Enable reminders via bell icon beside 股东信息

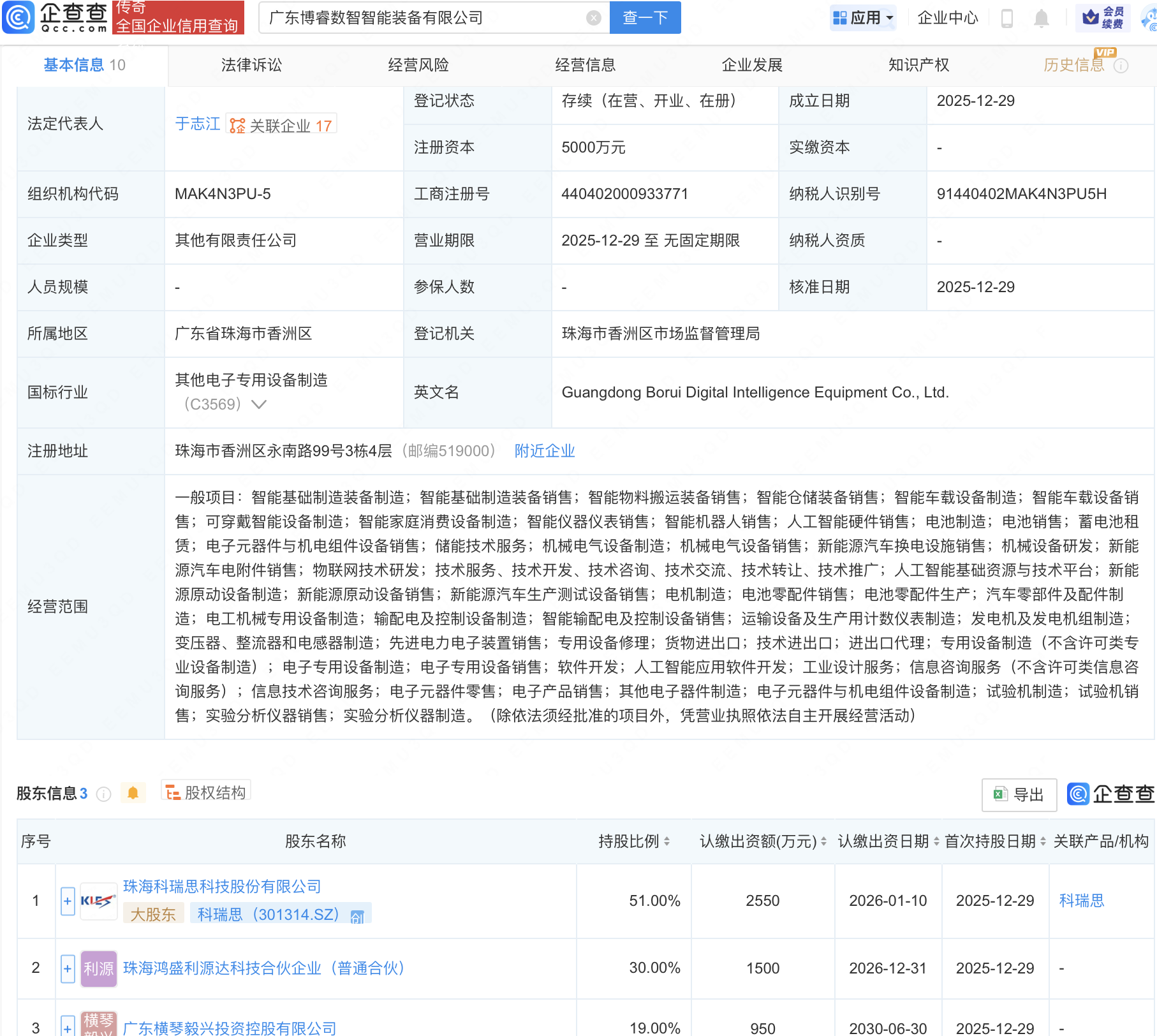133,792
